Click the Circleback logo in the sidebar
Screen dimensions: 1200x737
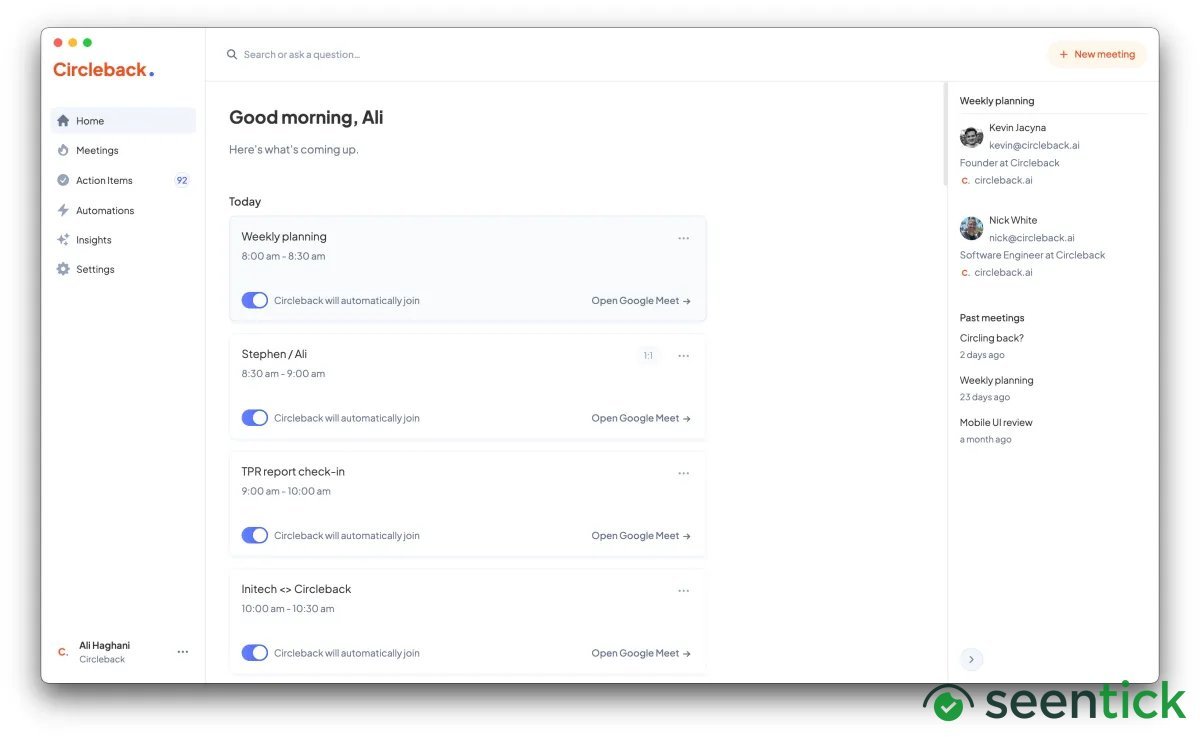pos(104,70)
